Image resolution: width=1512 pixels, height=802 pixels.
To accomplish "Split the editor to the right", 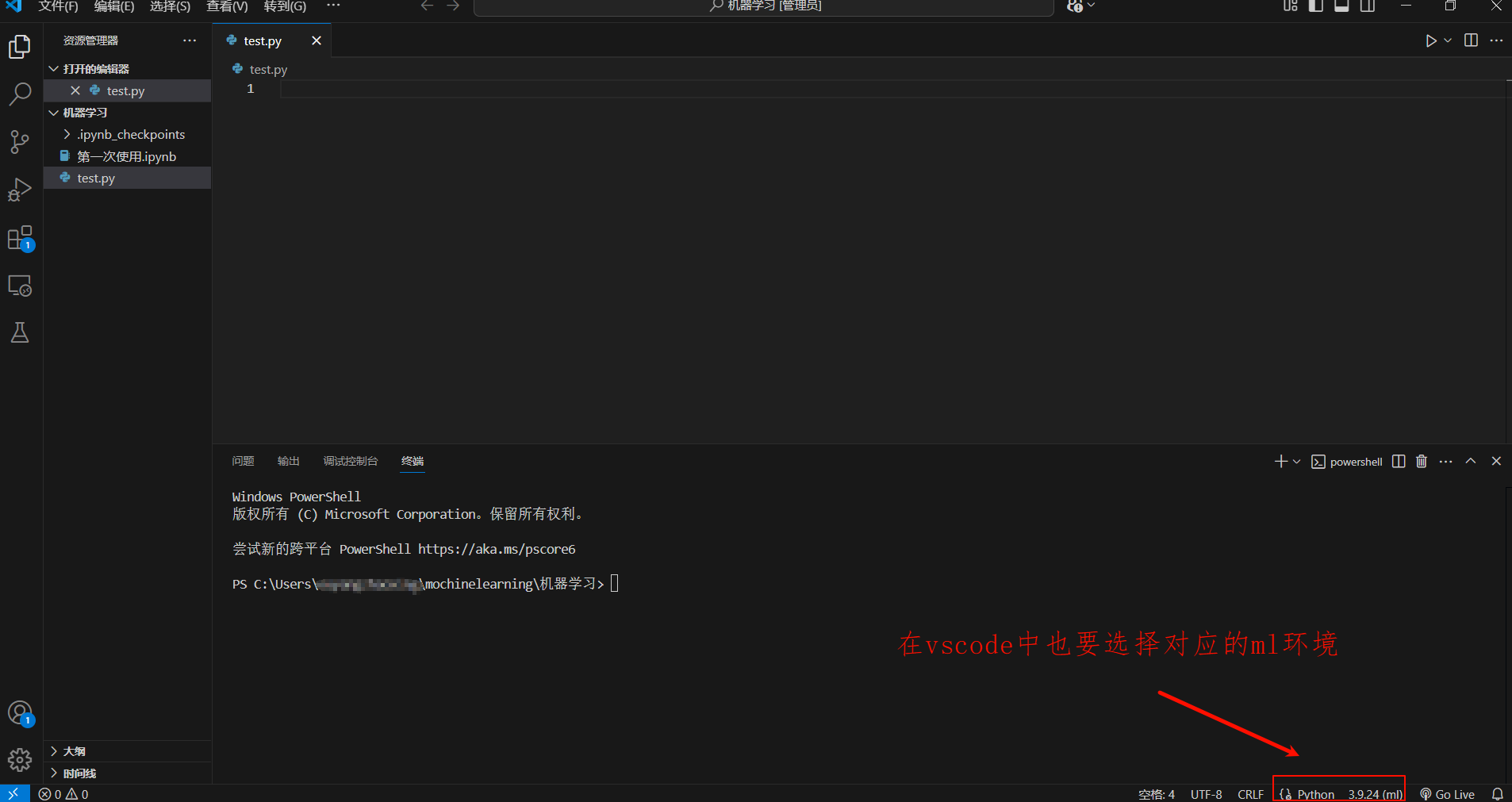I will [x=1471, y=40].
